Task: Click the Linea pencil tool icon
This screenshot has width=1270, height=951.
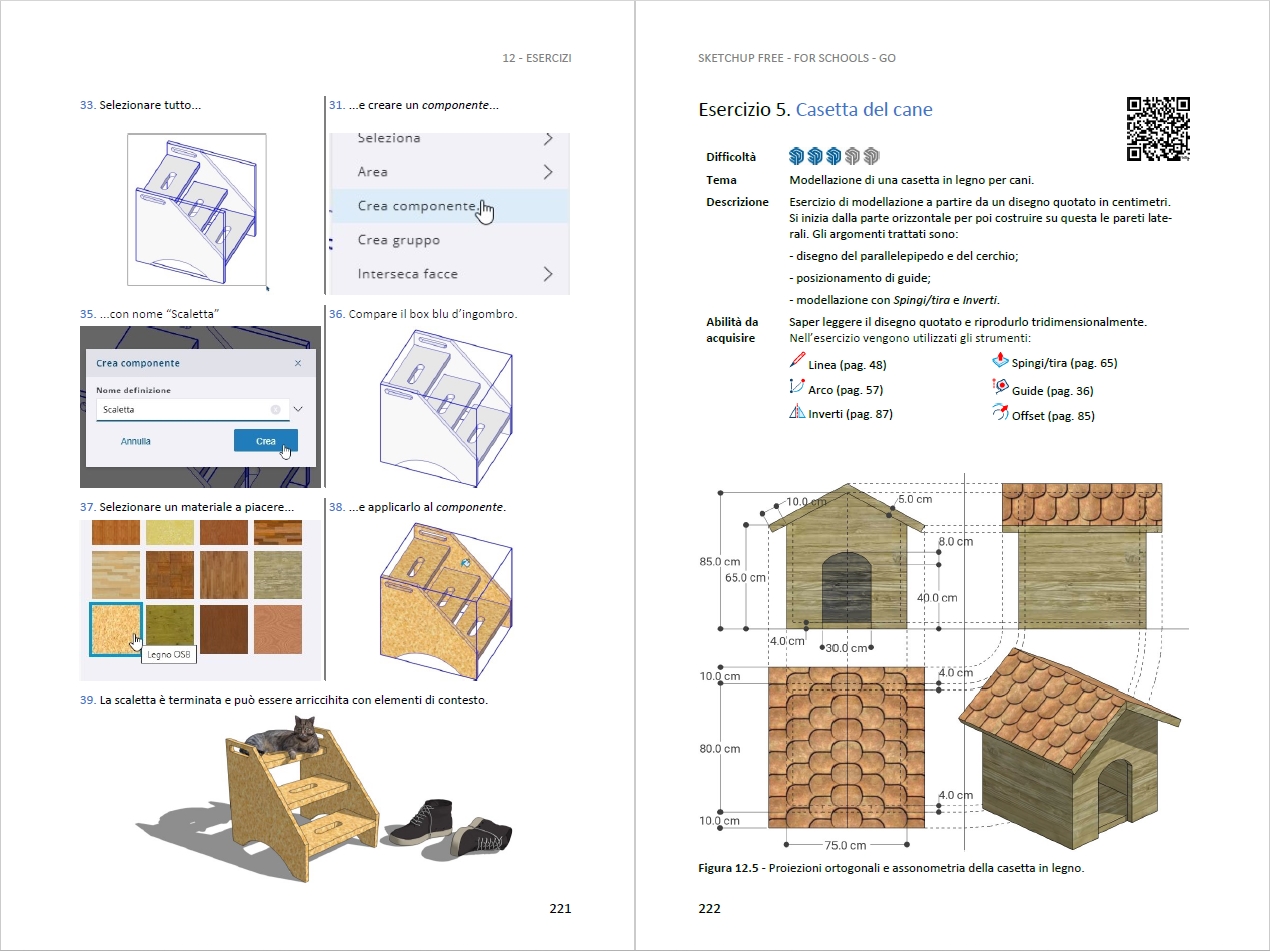Action: pos(797,363)
